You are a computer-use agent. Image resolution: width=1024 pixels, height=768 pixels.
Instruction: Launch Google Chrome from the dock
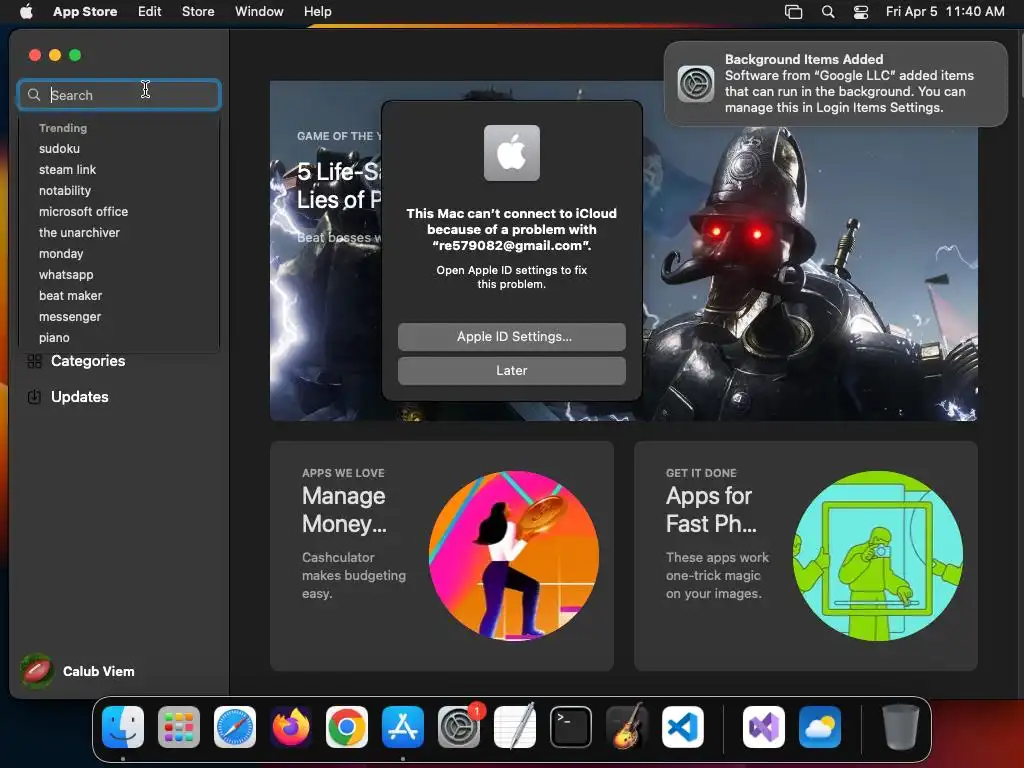tap(347, 727)
